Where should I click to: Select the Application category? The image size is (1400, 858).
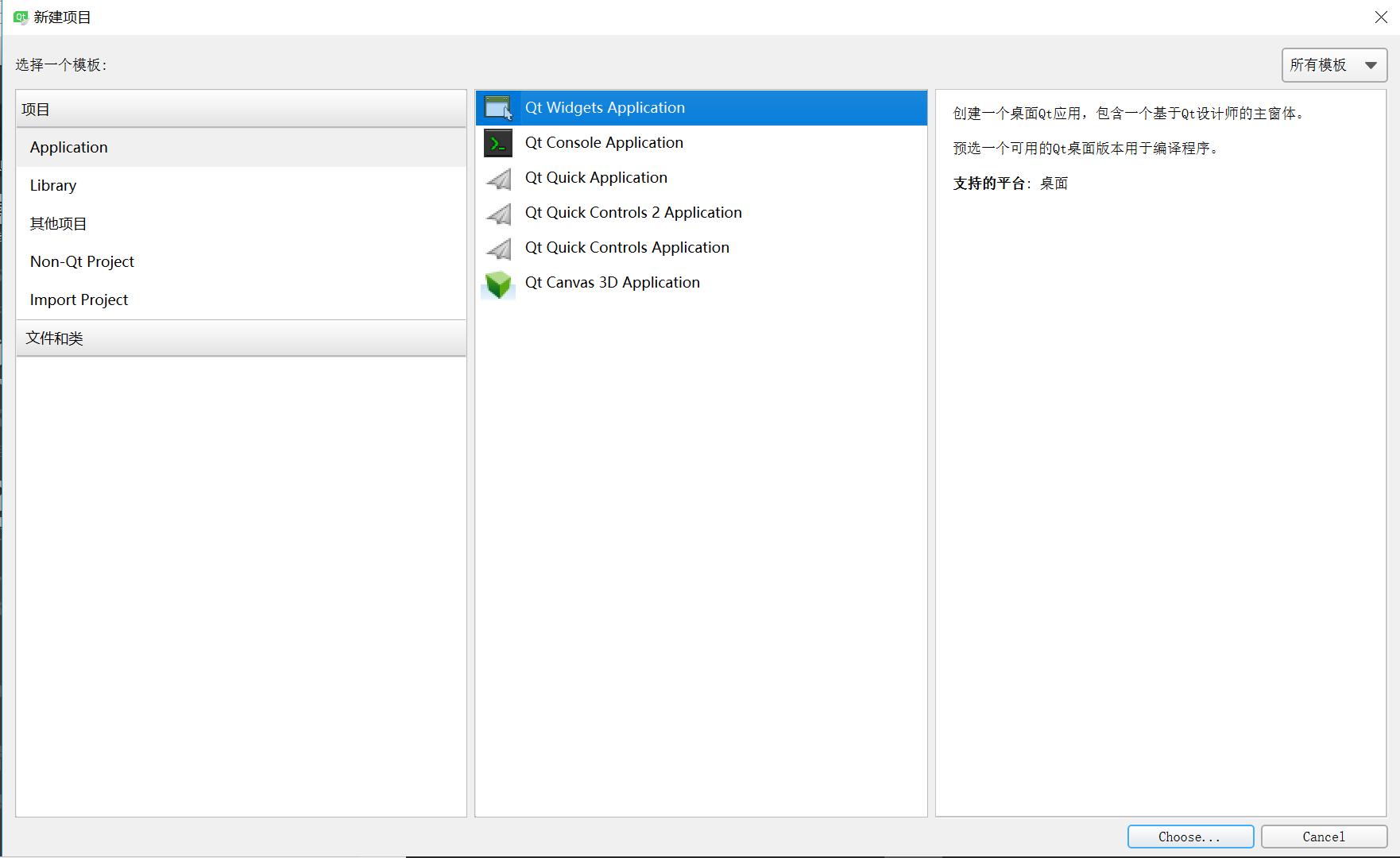(x=241, y=148)
